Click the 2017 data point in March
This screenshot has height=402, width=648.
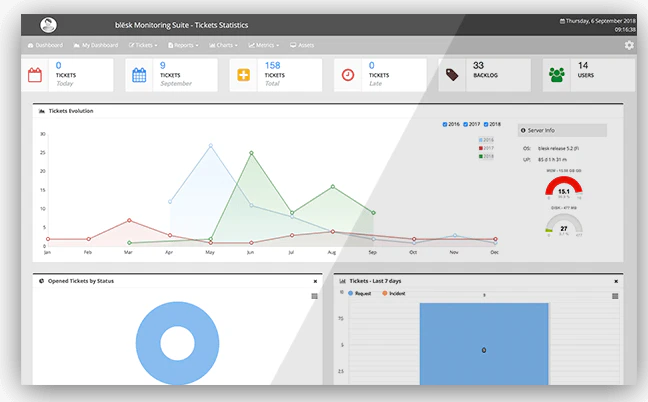point(129,221)
